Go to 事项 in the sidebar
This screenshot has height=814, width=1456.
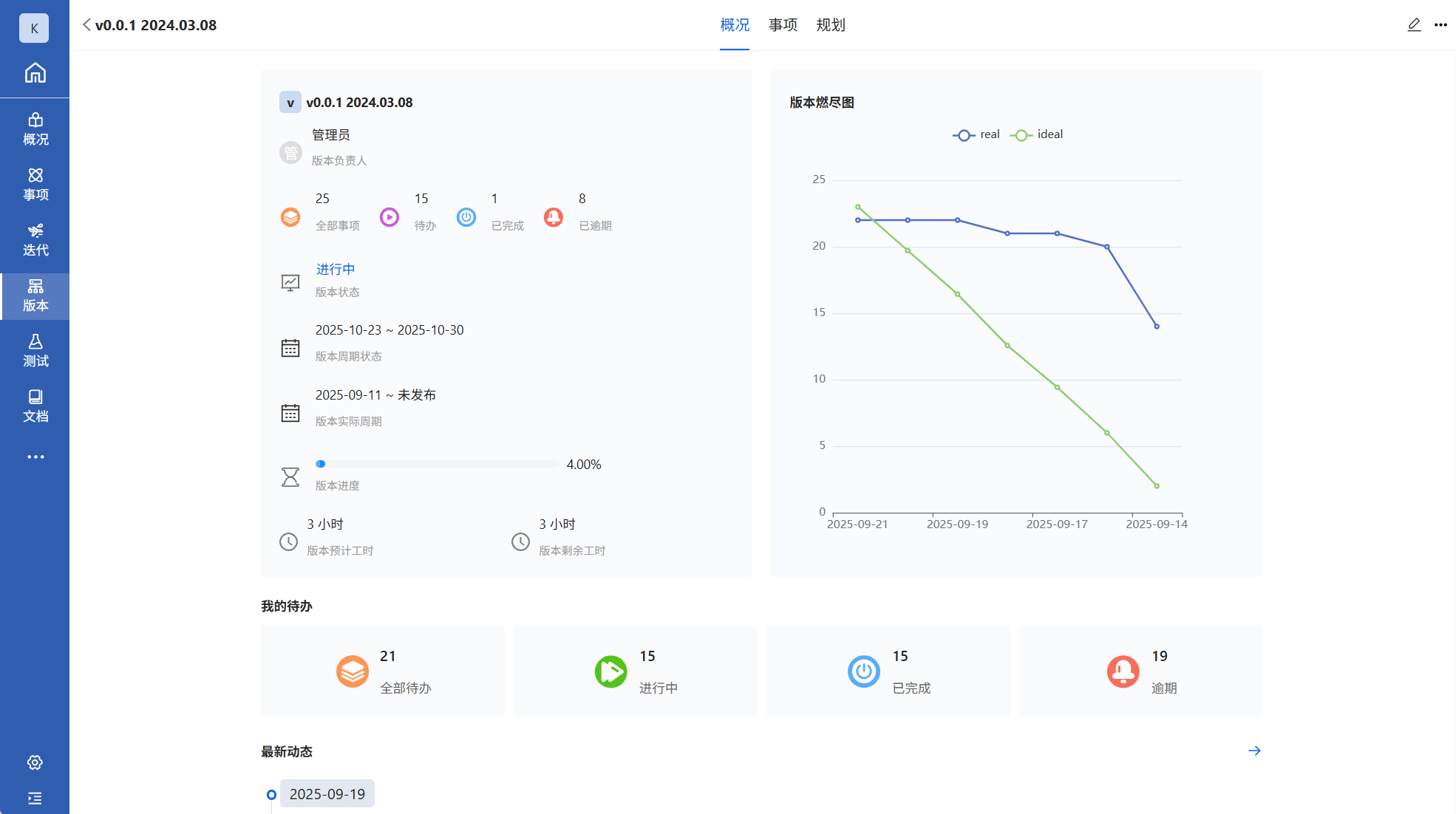[x=35, y=185]
